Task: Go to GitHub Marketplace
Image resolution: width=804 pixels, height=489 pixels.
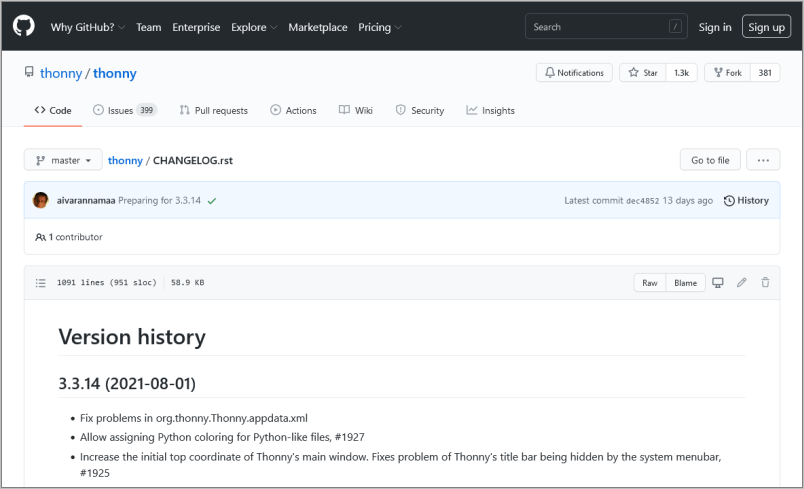Action: click(x=317, y=27)
